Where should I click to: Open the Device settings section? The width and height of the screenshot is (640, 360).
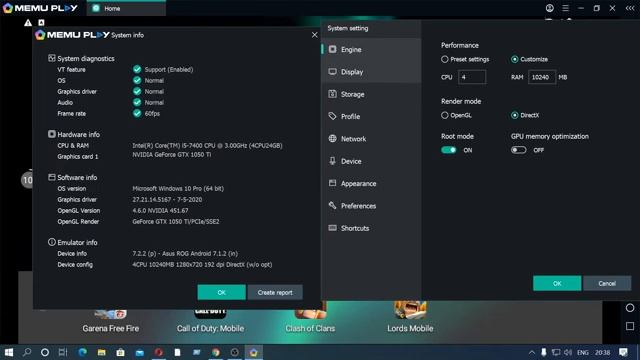pos(371,161)
